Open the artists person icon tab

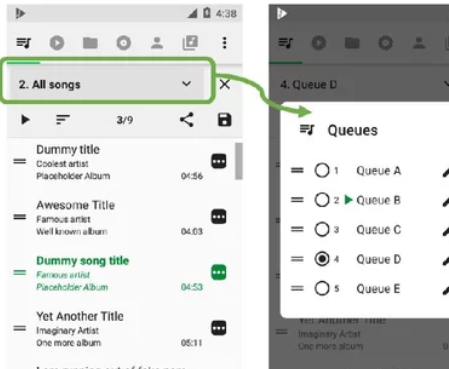click(x=157, y=43)
